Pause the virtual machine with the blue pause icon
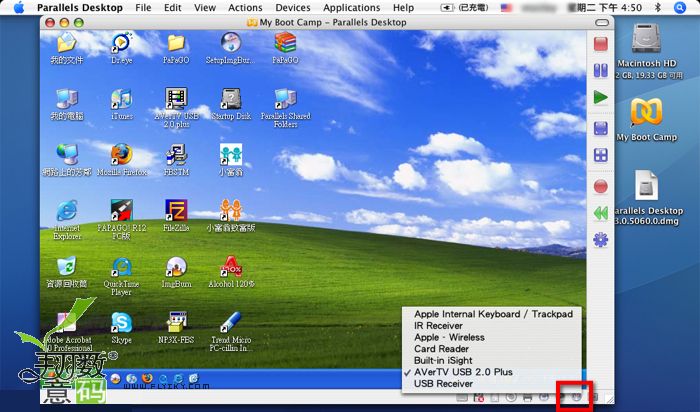 601,71
